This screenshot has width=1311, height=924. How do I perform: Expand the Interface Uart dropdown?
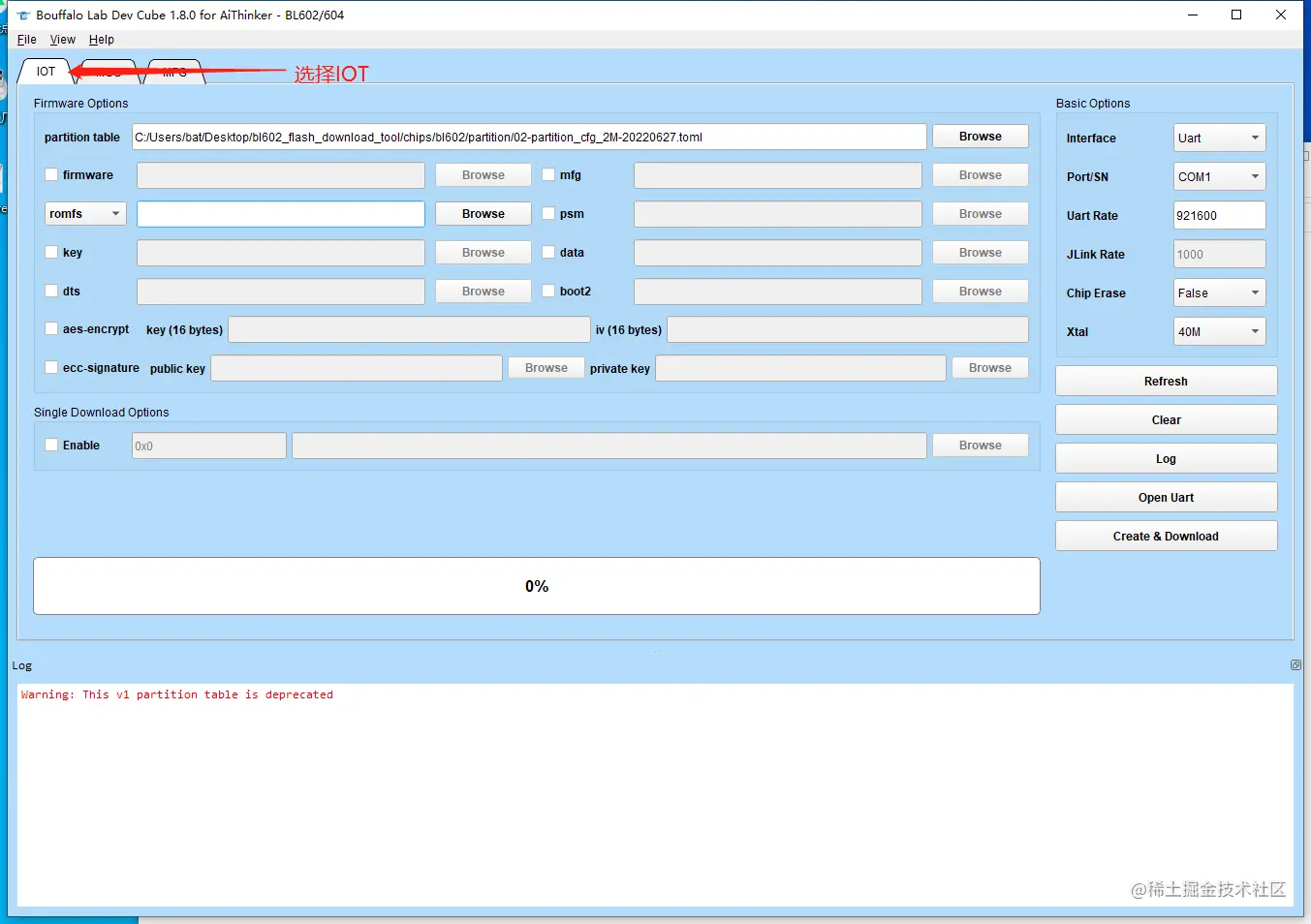pos(1219,139)
